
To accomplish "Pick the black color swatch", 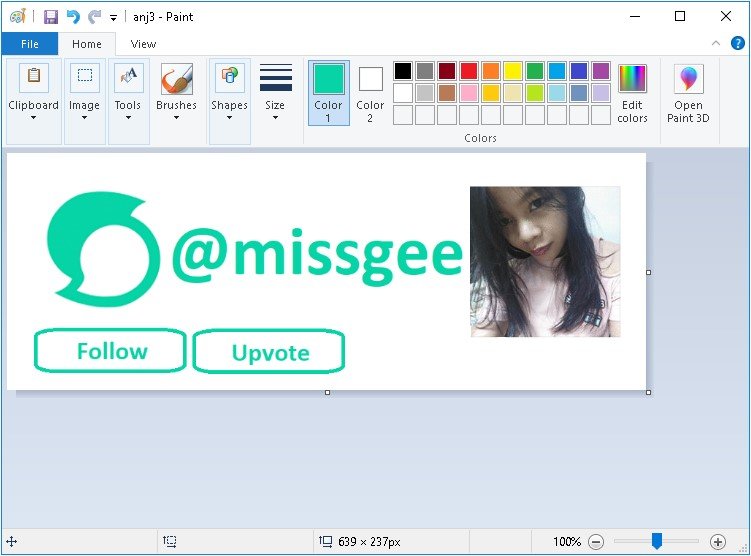I will [403, 71].
